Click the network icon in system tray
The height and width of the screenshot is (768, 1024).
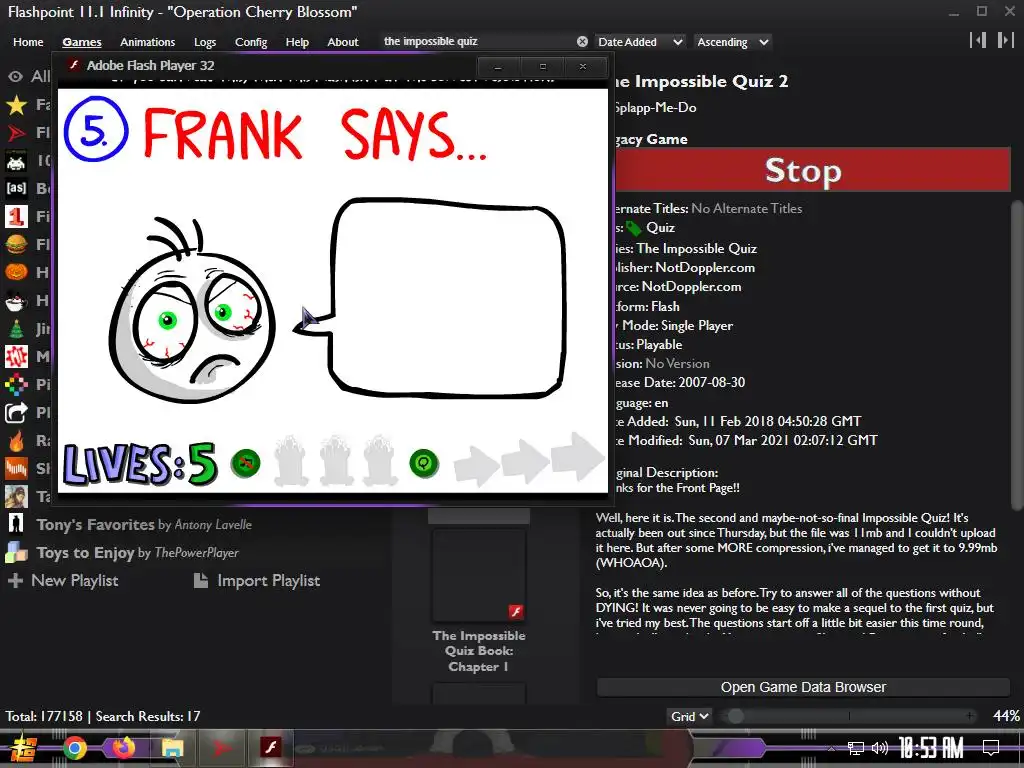pyautogui.click(x=856, y=748)
